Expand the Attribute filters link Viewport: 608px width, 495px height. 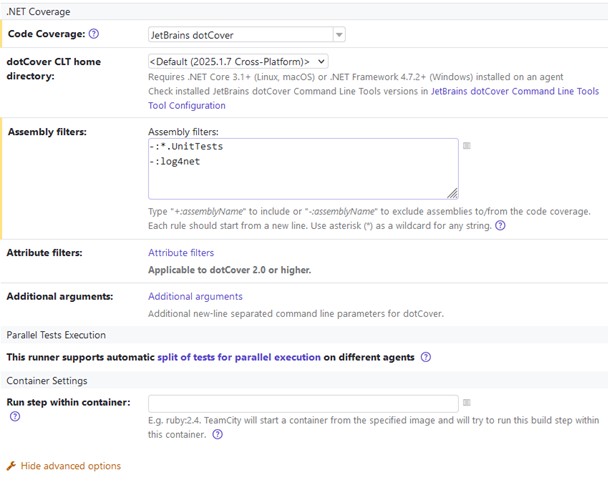[x=181, y=253]
